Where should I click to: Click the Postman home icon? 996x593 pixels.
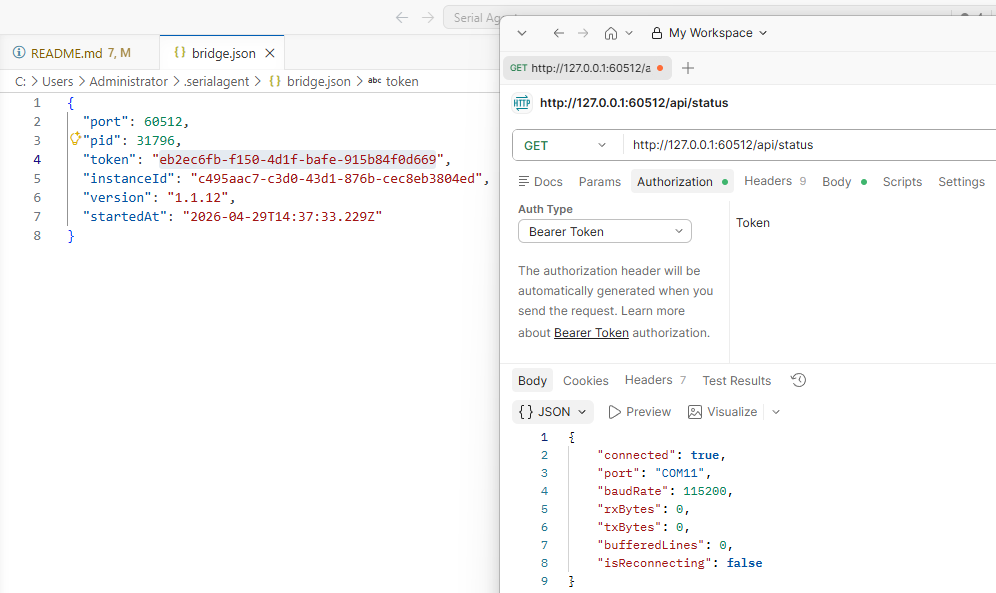click(610, 33)
